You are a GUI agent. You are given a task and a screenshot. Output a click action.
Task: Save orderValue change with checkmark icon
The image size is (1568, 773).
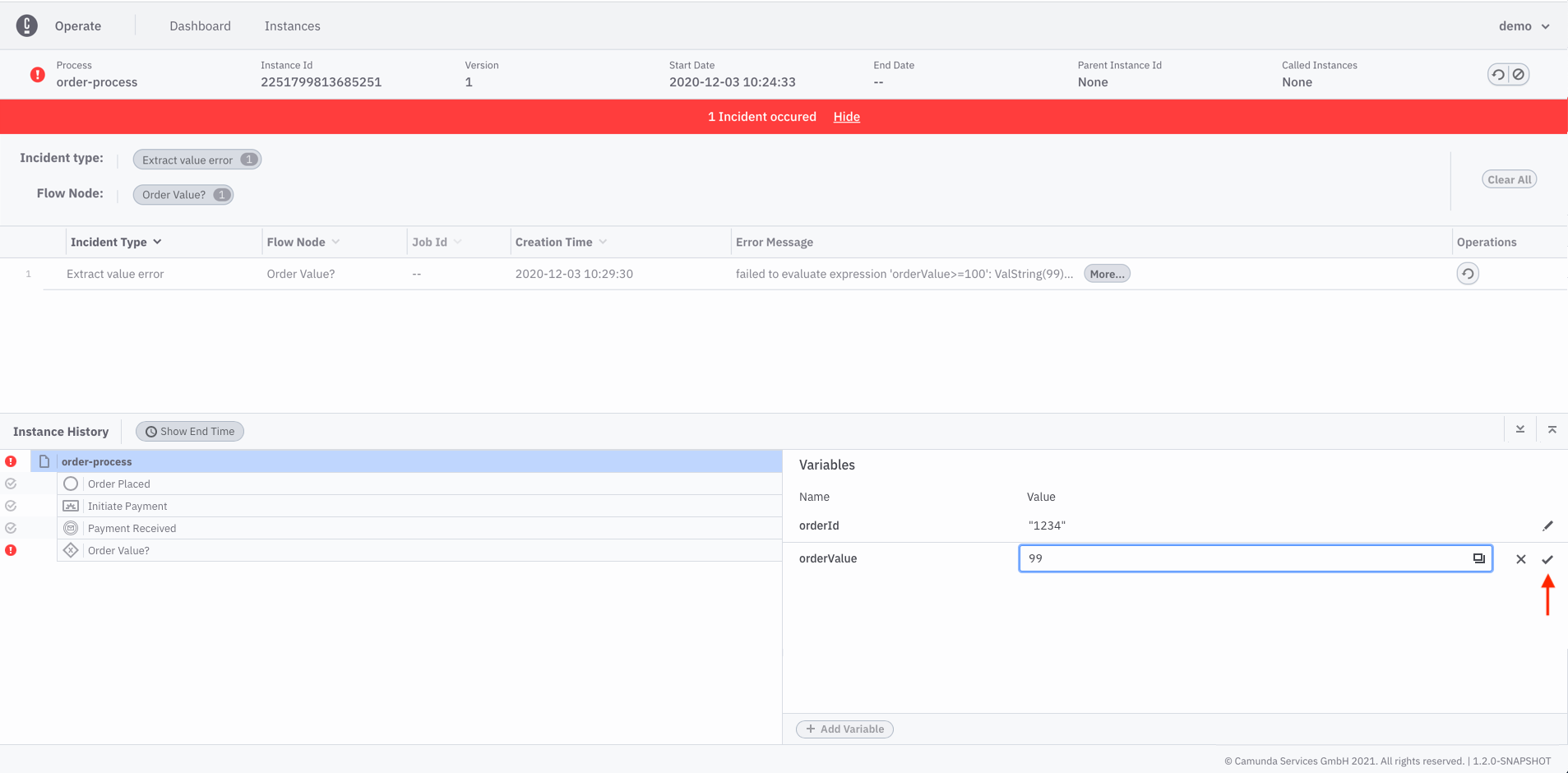(1547, 559)
